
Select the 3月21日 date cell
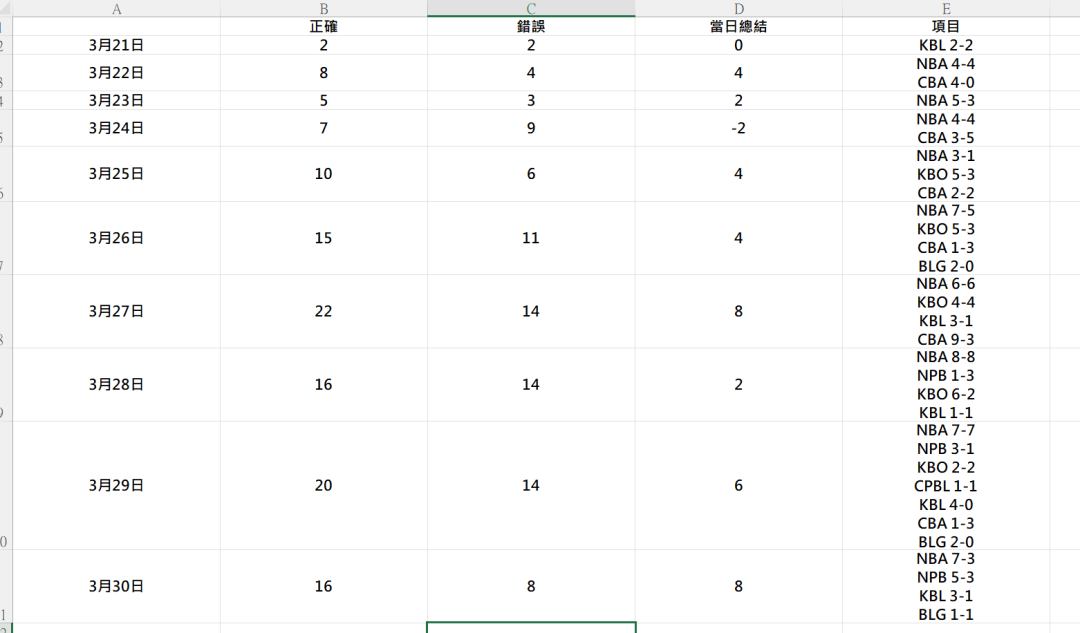point(116,45)
